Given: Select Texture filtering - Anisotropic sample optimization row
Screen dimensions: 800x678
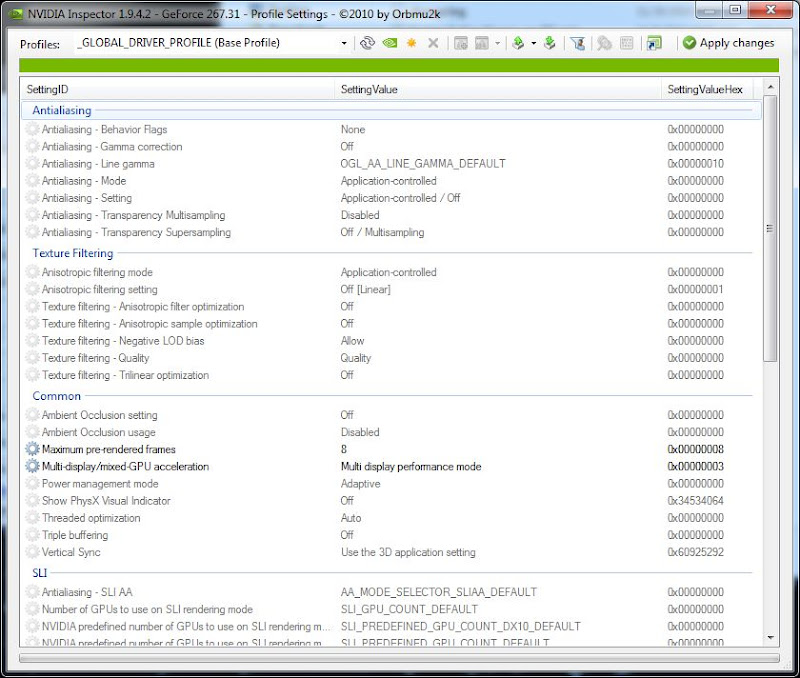Looking at the screenshot, I should (391, 323).
